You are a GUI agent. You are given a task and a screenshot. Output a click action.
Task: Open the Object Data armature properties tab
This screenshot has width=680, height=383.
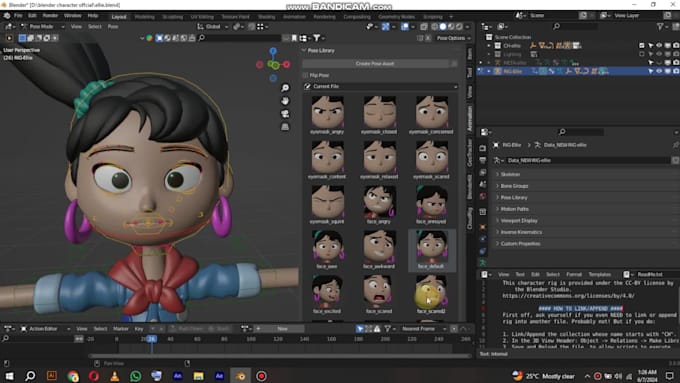click(483, 262)
